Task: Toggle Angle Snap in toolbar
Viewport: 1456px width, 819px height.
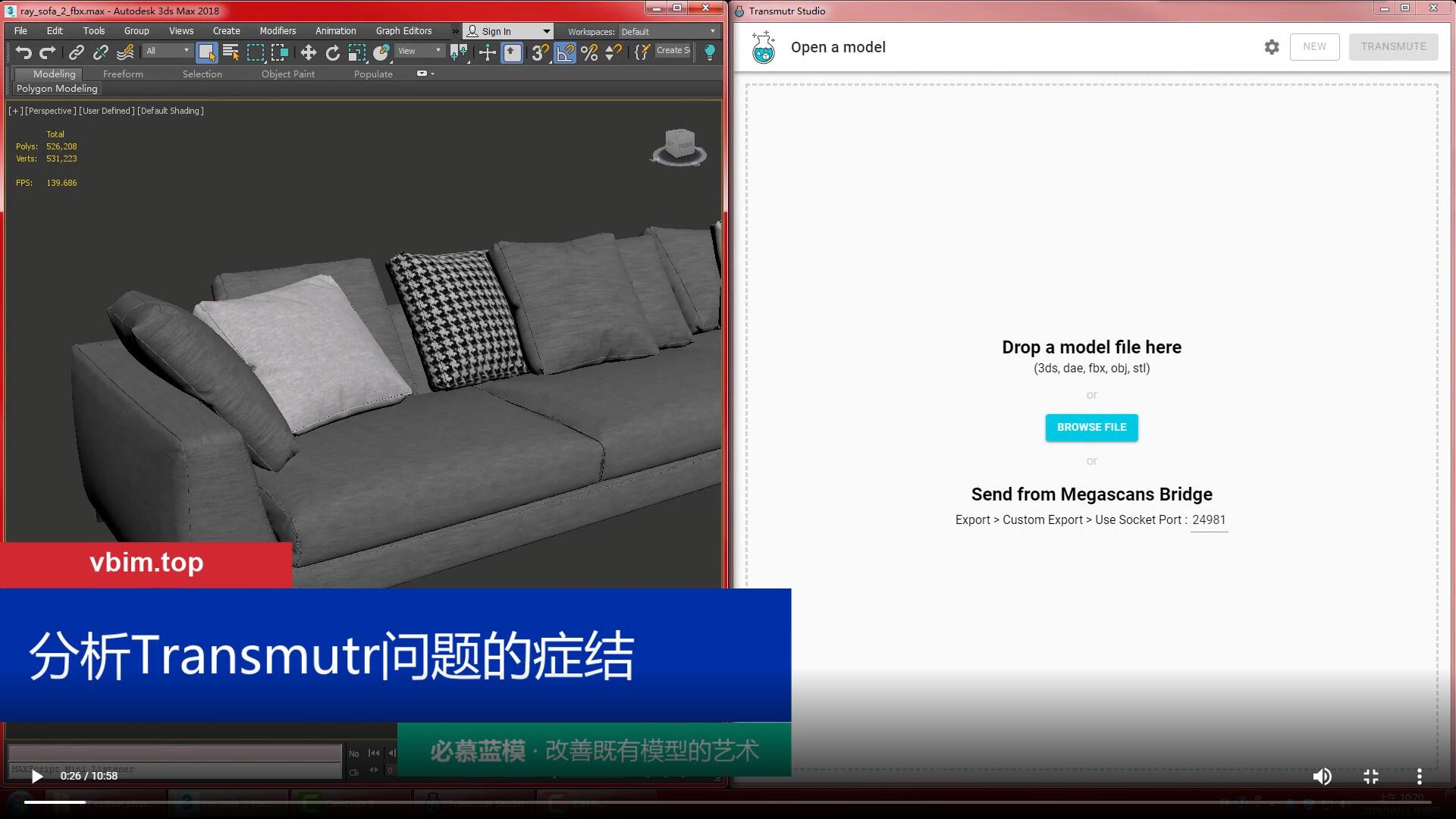Action: click(565, 52)
